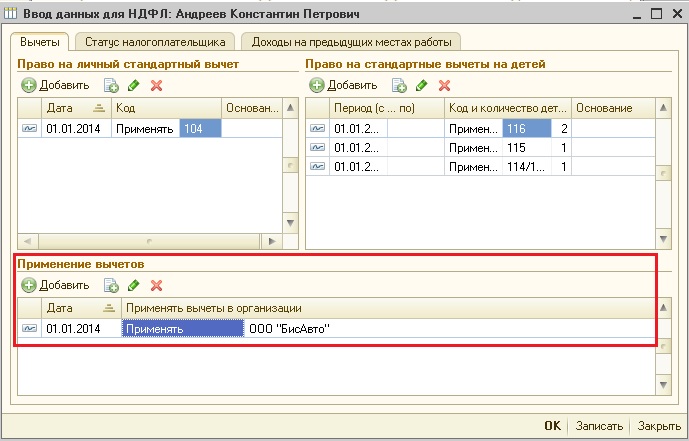Select row icon of ООО БисАвто entry

[x=29, y=329]
